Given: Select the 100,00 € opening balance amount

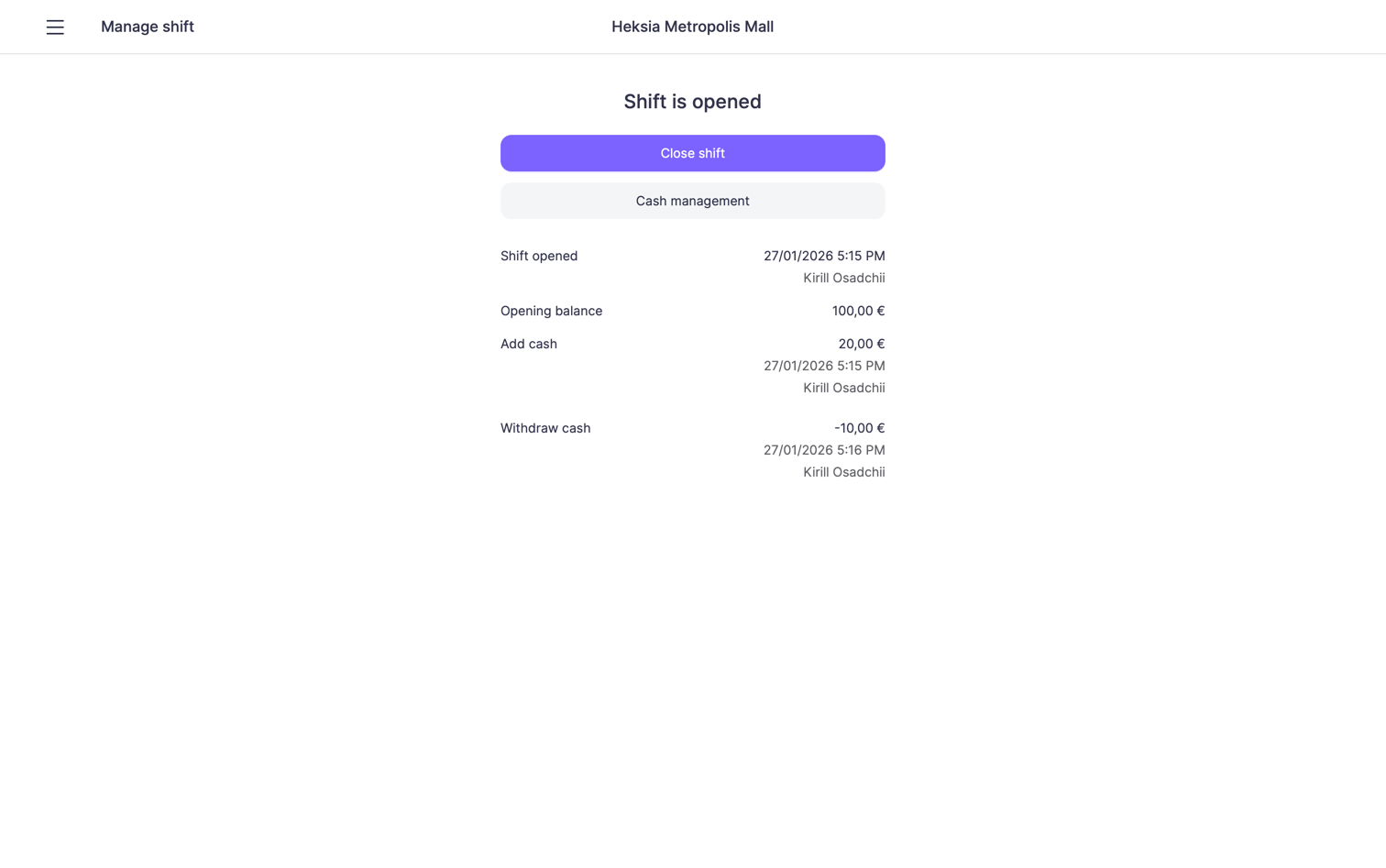Looking at the screenshot, I should [x=858, y=311].
